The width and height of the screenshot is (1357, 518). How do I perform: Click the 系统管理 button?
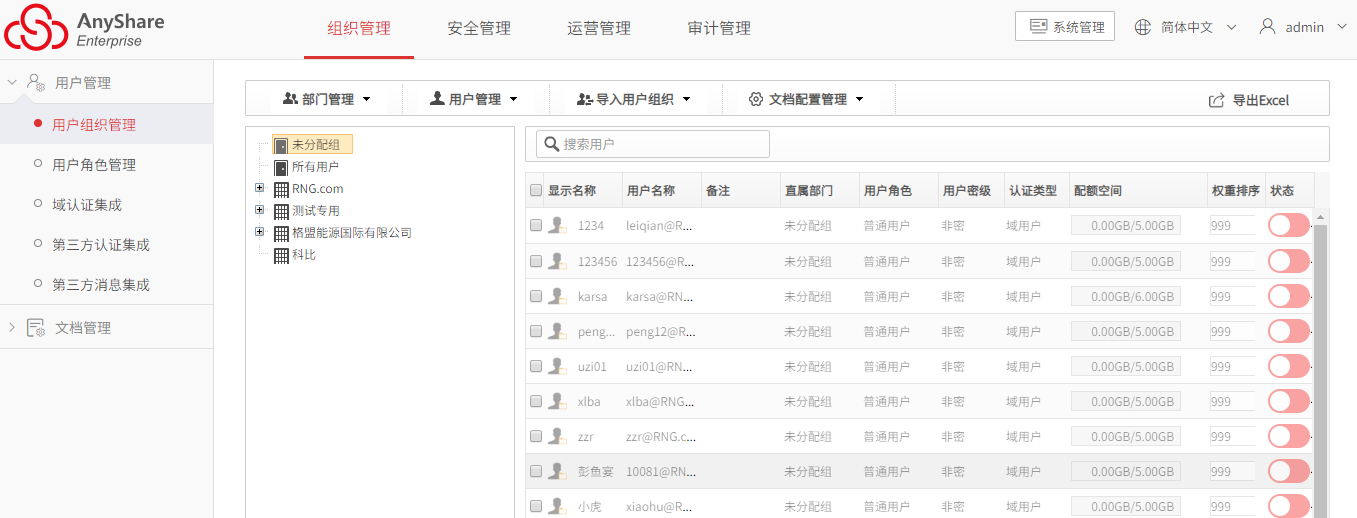click(x=1065, y=27)
